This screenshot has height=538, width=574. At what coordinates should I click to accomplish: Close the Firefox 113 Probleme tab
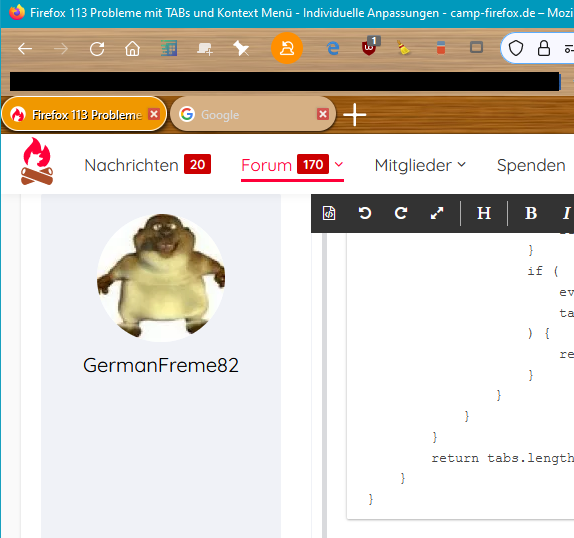click(154, 114)
